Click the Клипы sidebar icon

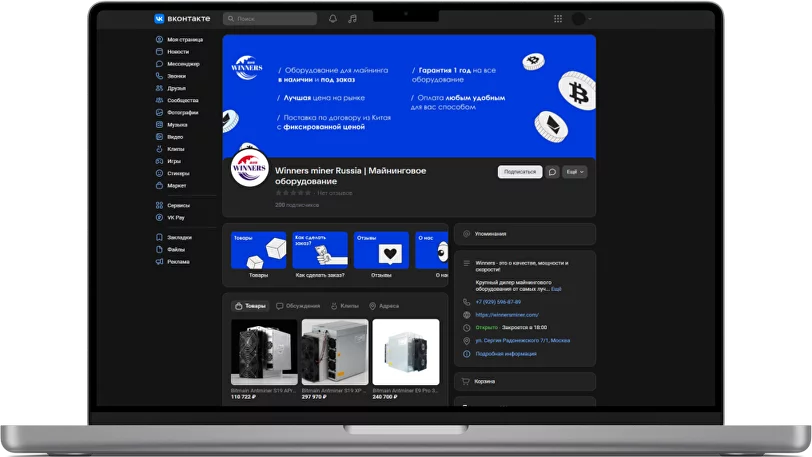[x=159, y=149]
